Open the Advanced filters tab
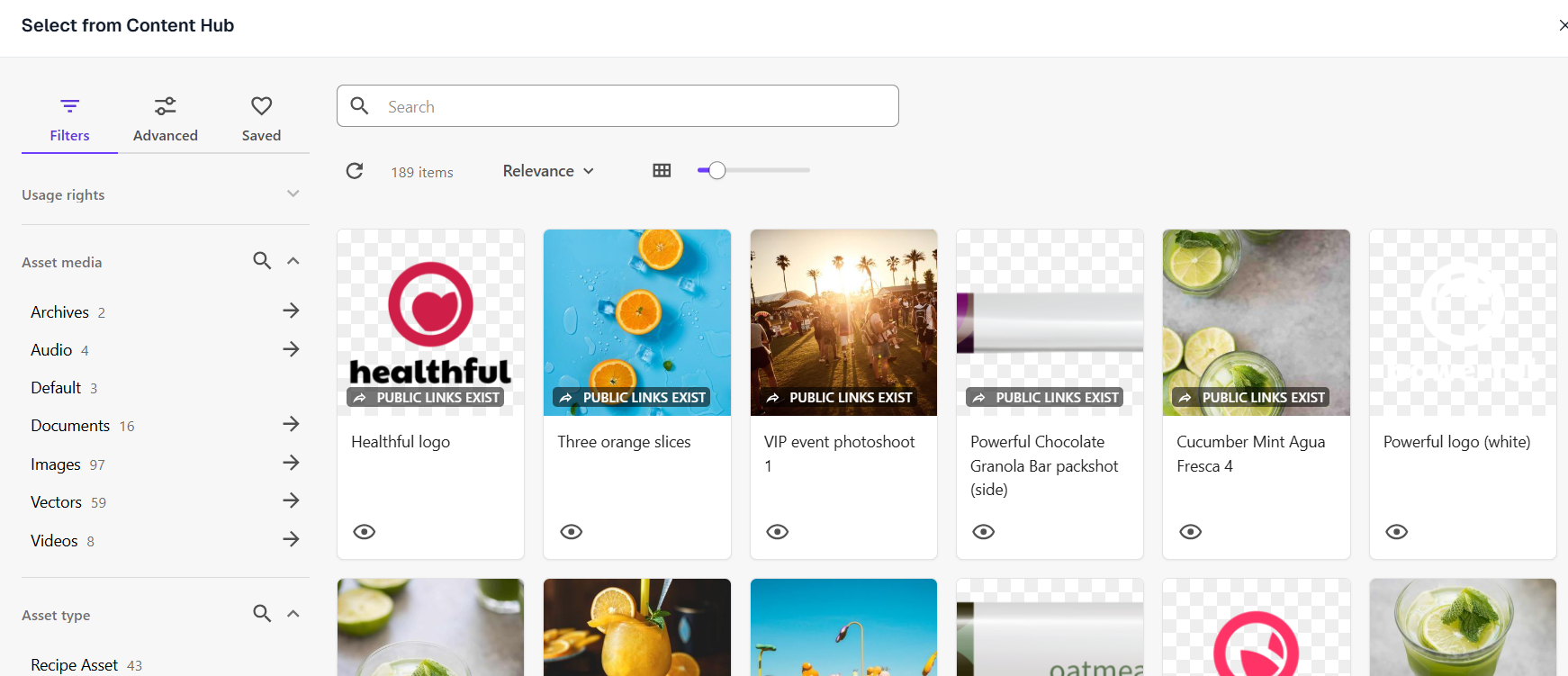 166,120
